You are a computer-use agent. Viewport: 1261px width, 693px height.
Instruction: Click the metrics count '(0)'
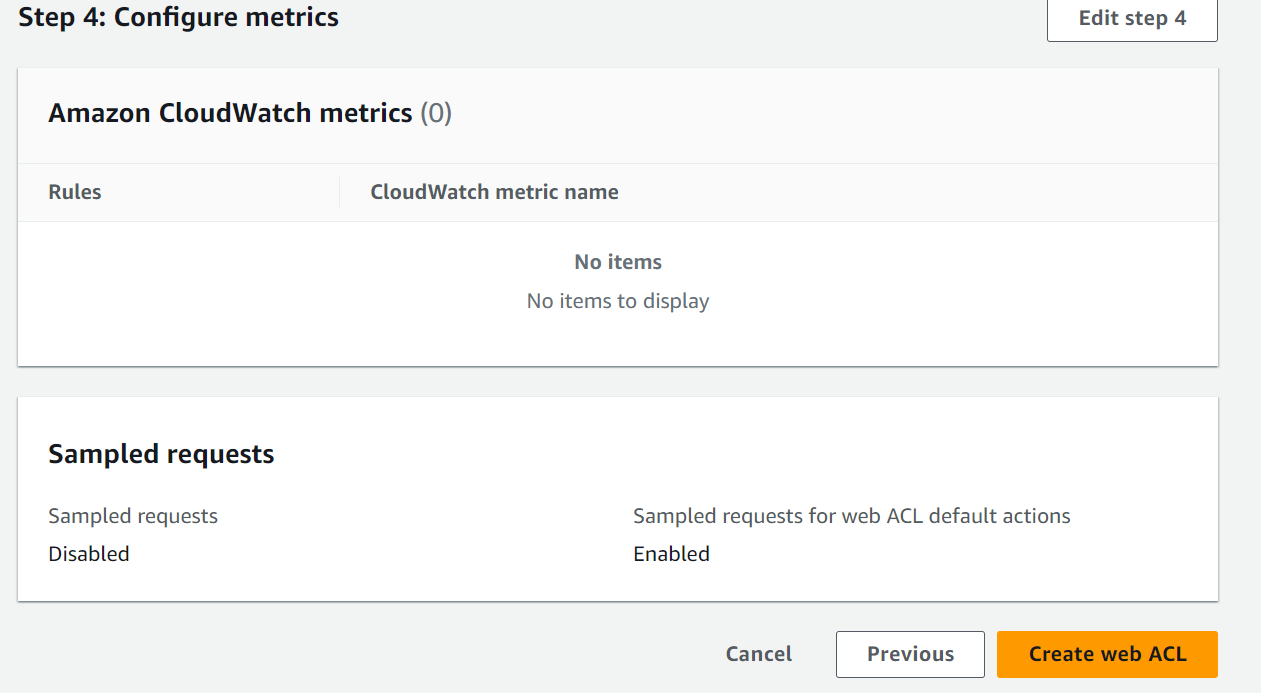(x=436, y=113)
